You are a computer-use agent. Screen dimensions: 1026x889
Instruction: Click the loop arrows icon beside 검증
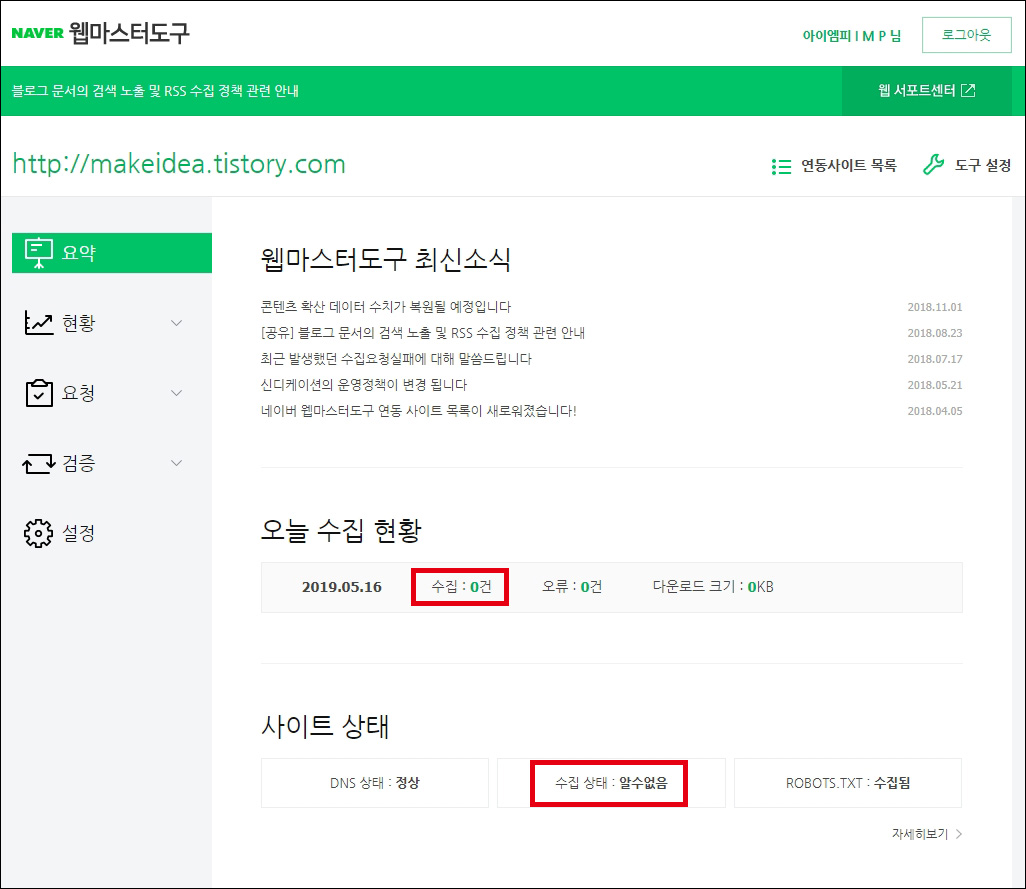39,463
